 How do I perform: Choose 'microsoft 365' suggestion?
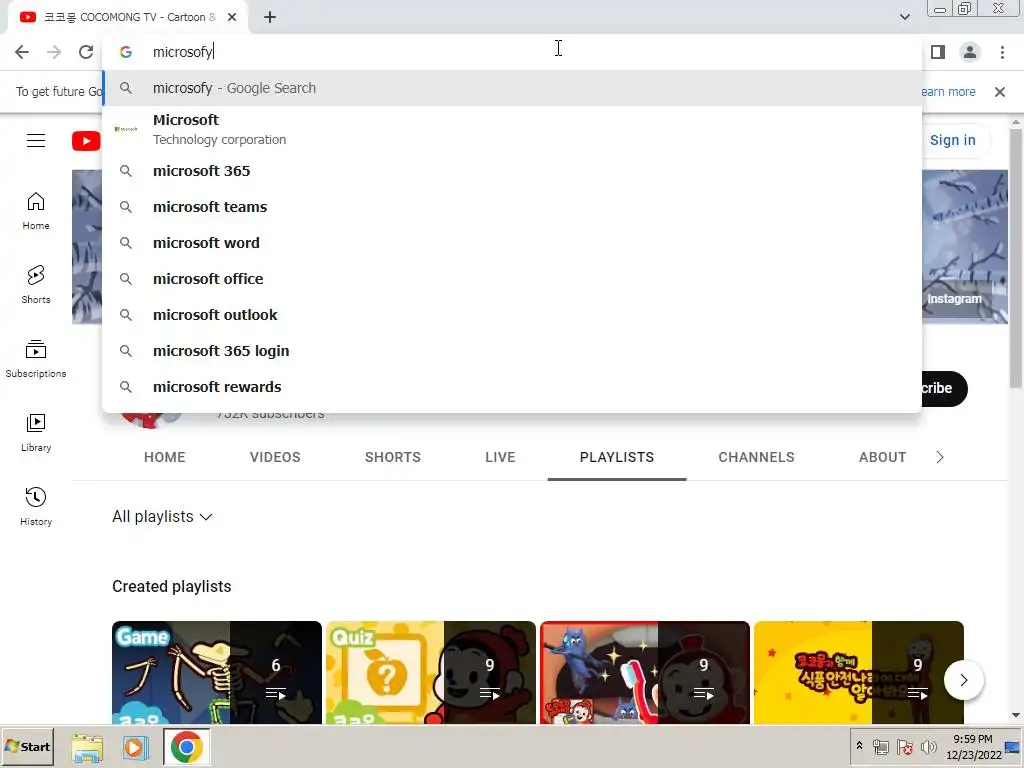coord(512,171)
